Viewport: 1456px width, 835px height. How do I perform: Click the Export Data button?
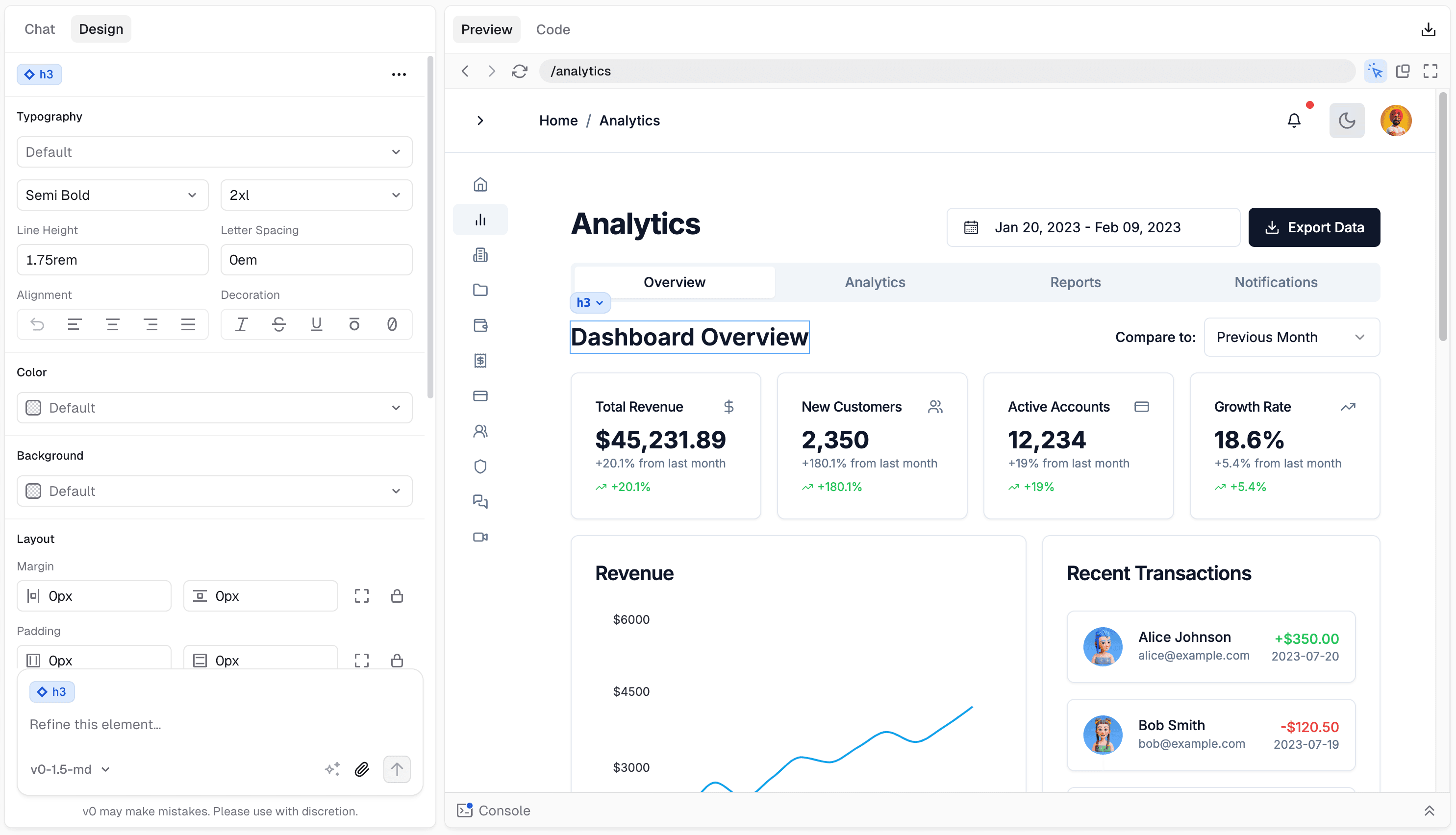pos(1314,228)
